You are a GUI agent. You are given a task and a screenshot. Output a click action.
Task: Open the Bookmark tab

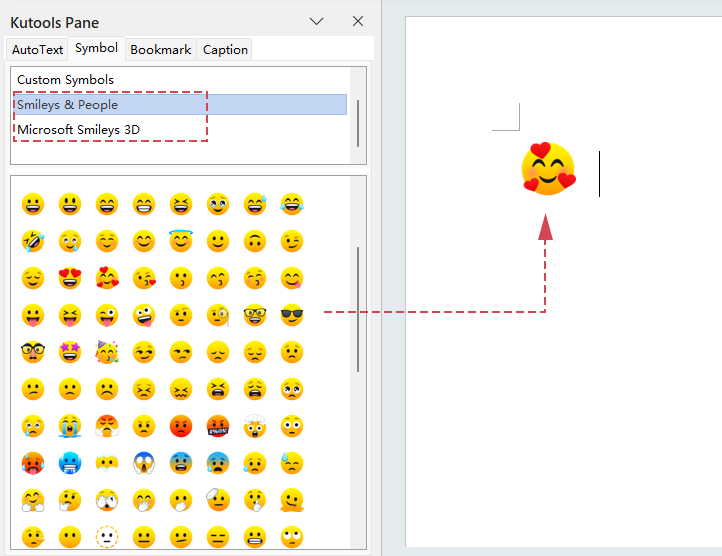point(161,50)
